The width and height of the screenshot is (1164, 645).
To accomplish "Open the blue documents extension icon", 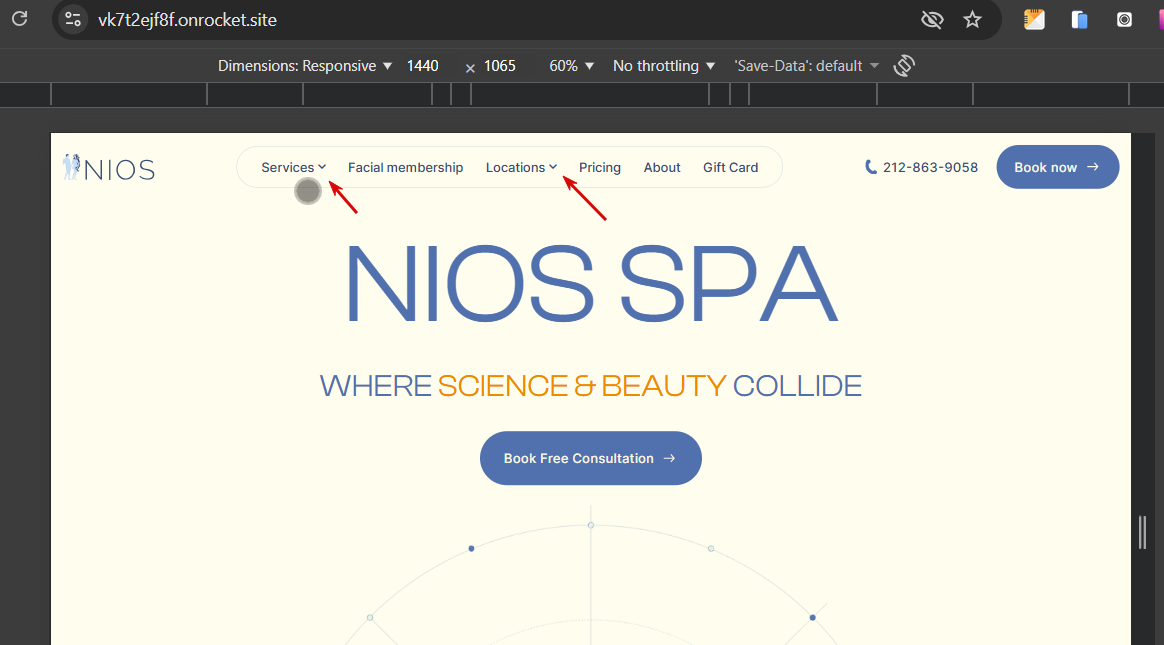I will (1079, 20).
